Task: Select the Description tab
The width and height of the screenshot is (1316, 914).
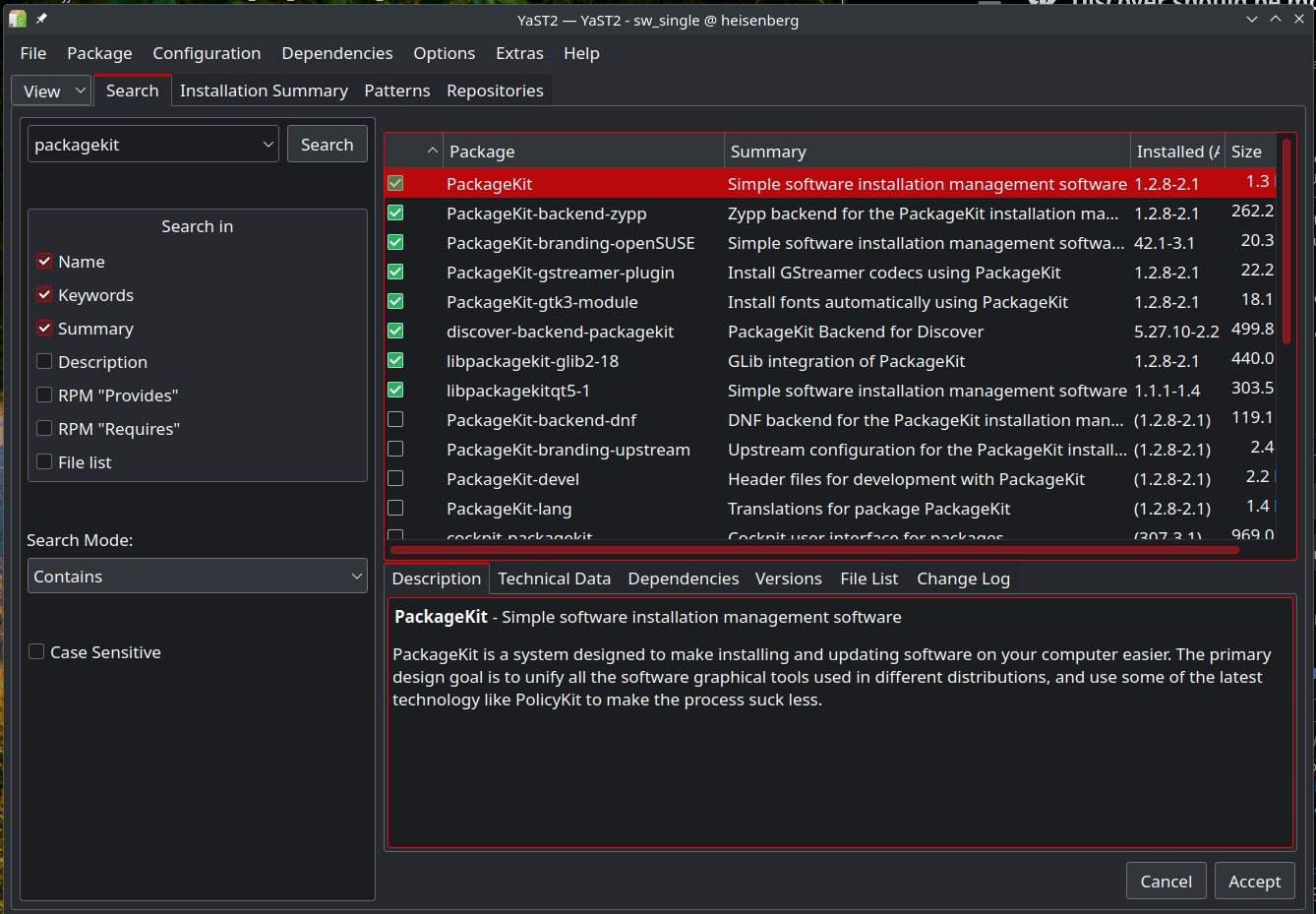Action: (436, 579)
